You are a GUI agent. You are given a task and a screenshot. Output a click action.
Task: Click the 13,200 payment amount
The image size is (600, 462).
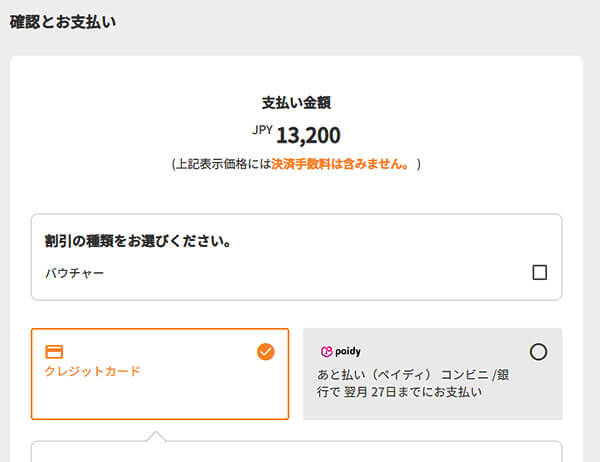coord(308,135)
